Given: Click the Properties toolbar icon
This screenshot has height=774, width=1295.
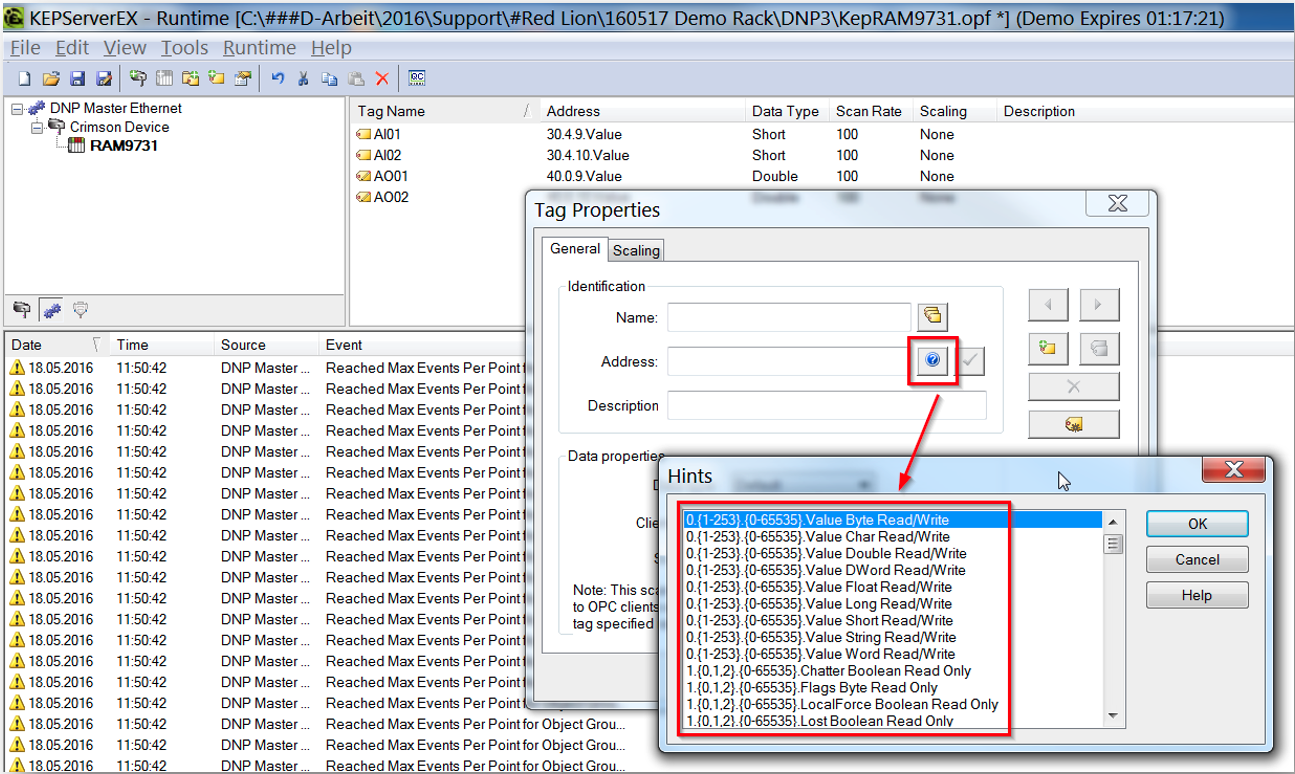Looking at the screenshot, I should 243,78.
